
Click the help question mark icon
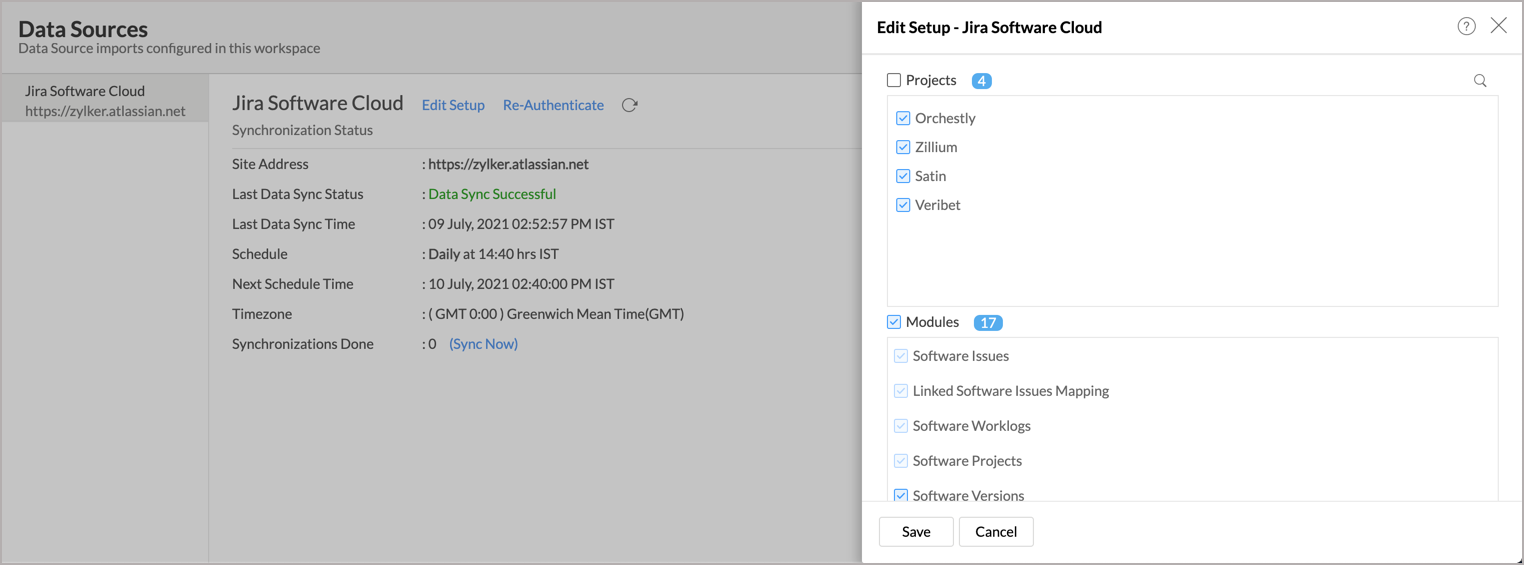(1466, 27)
